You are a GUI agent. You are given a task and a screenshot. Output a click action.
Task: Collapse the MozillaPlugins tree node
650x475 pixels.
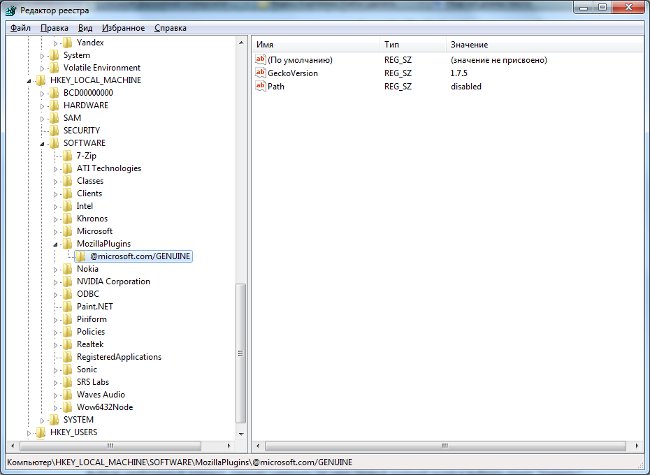[x=55, y=245]
